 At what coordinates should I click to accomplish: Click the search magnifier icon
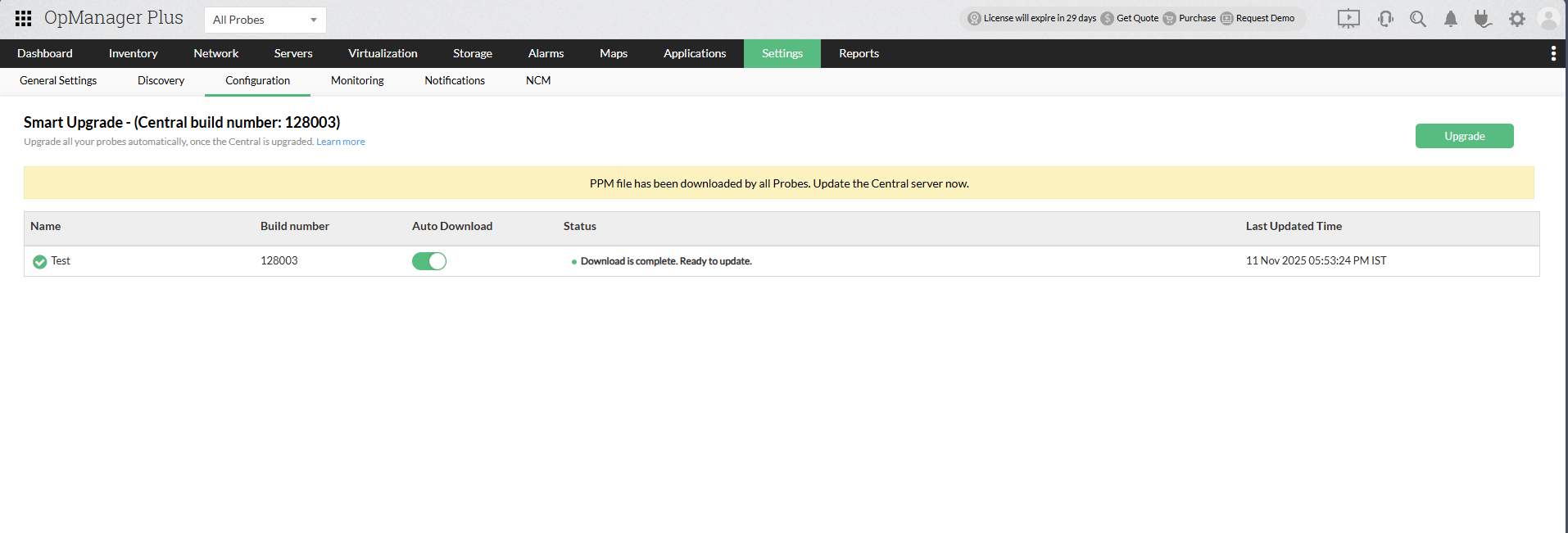point(1418,19)
